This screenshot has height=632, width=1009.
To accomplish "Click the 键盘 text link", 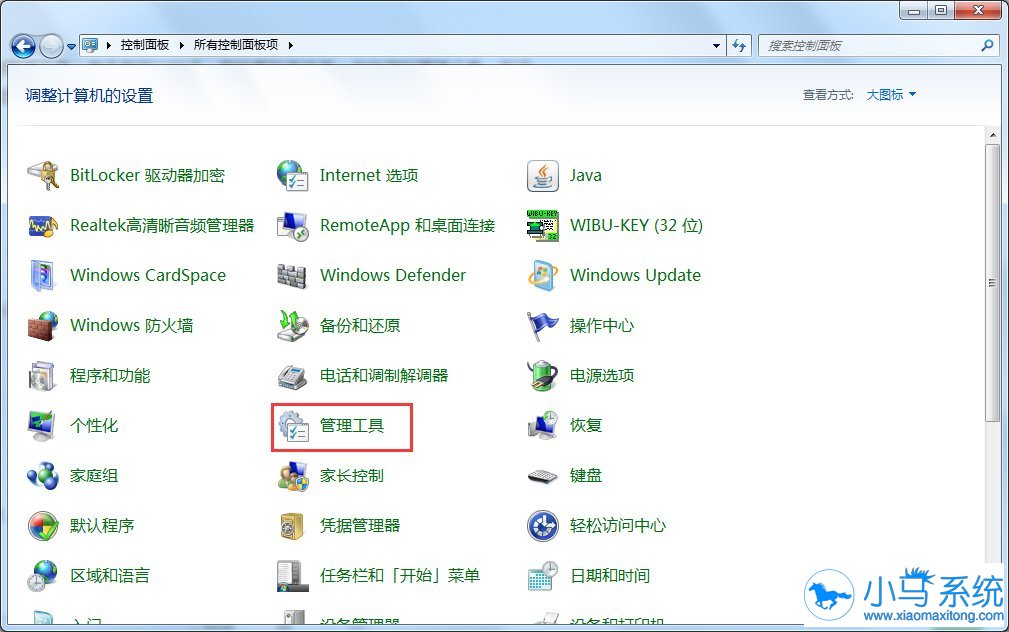I will click(586, 476).
